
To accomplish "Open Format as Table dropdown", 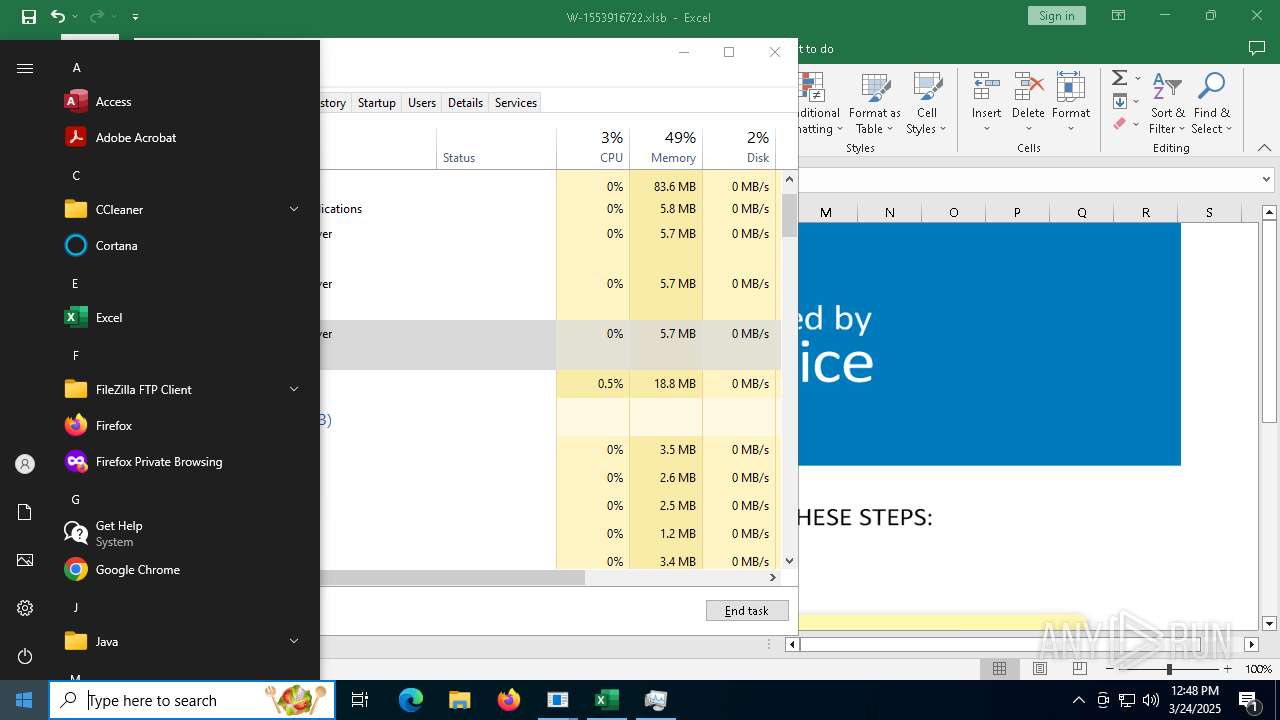I will coord(875,104).
